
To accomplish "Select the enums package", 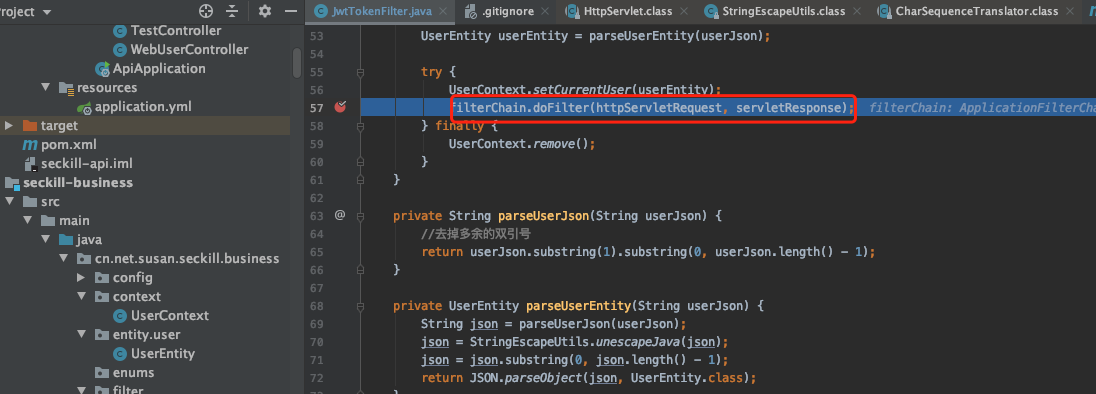I will (x=134, y=372).
